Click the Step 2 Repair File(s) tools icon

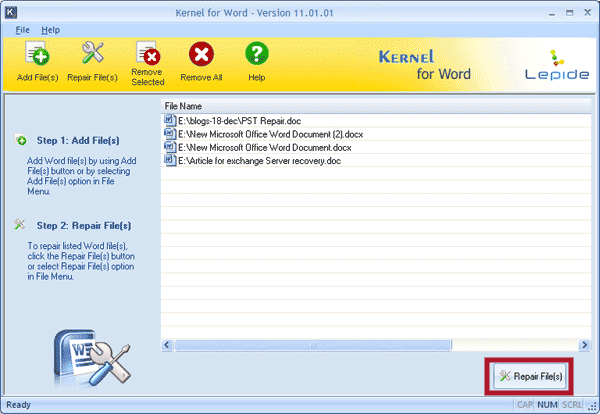click(x=22, y=225)
